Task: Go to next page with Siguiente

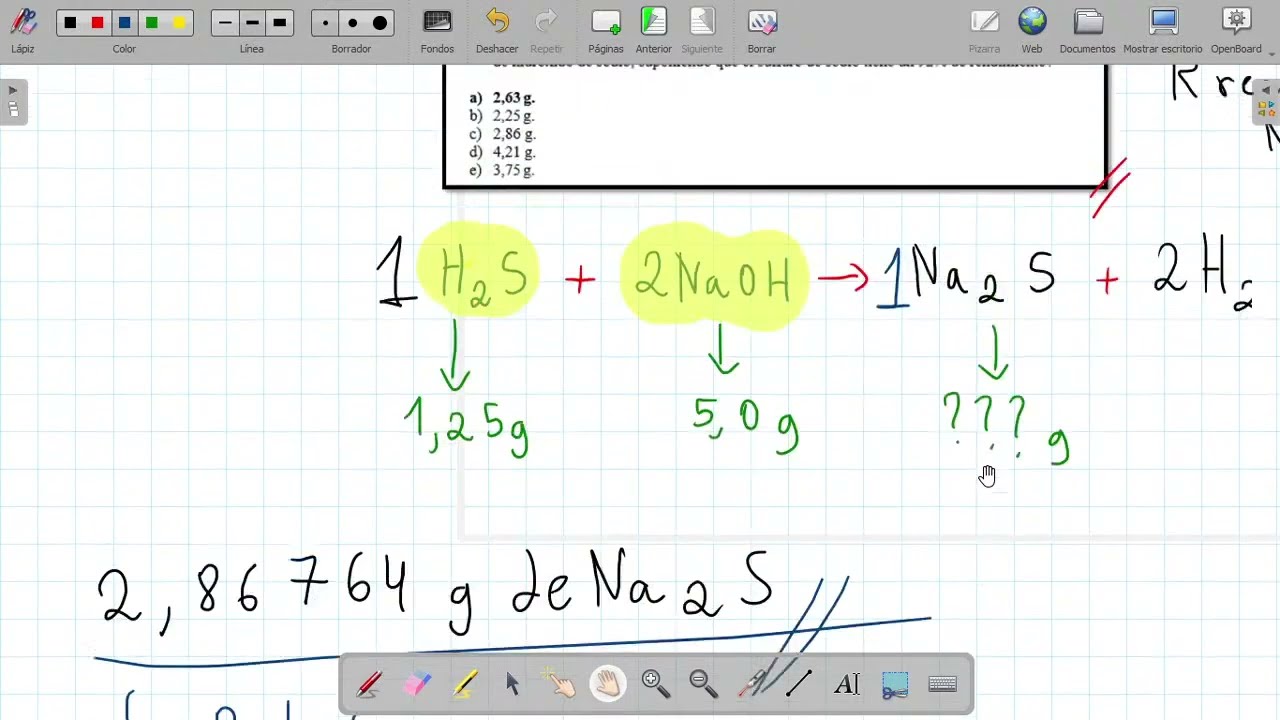Action: coord(702,30)
